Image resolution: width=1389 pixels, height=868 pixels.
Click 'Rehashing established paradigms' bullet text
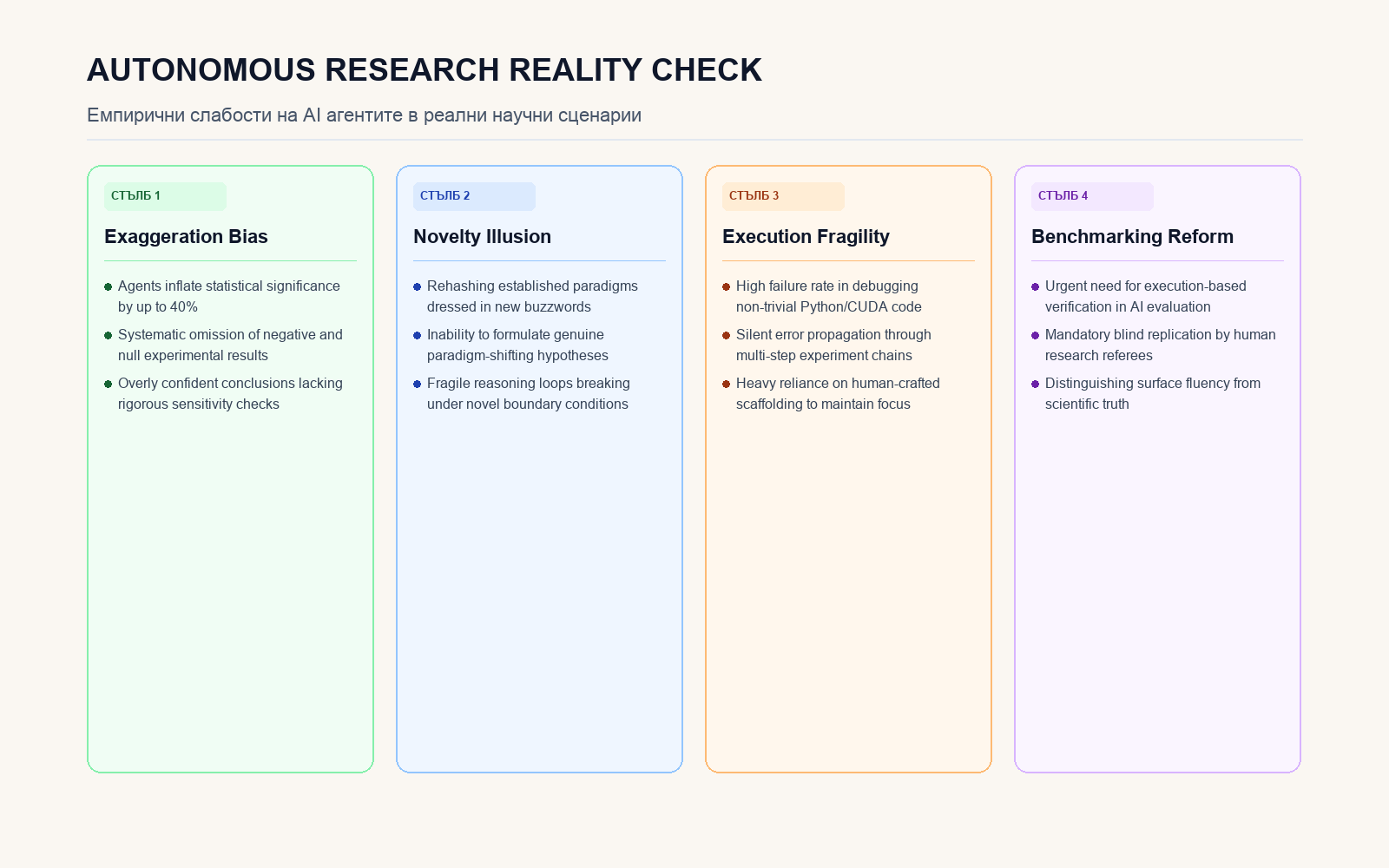532,286
